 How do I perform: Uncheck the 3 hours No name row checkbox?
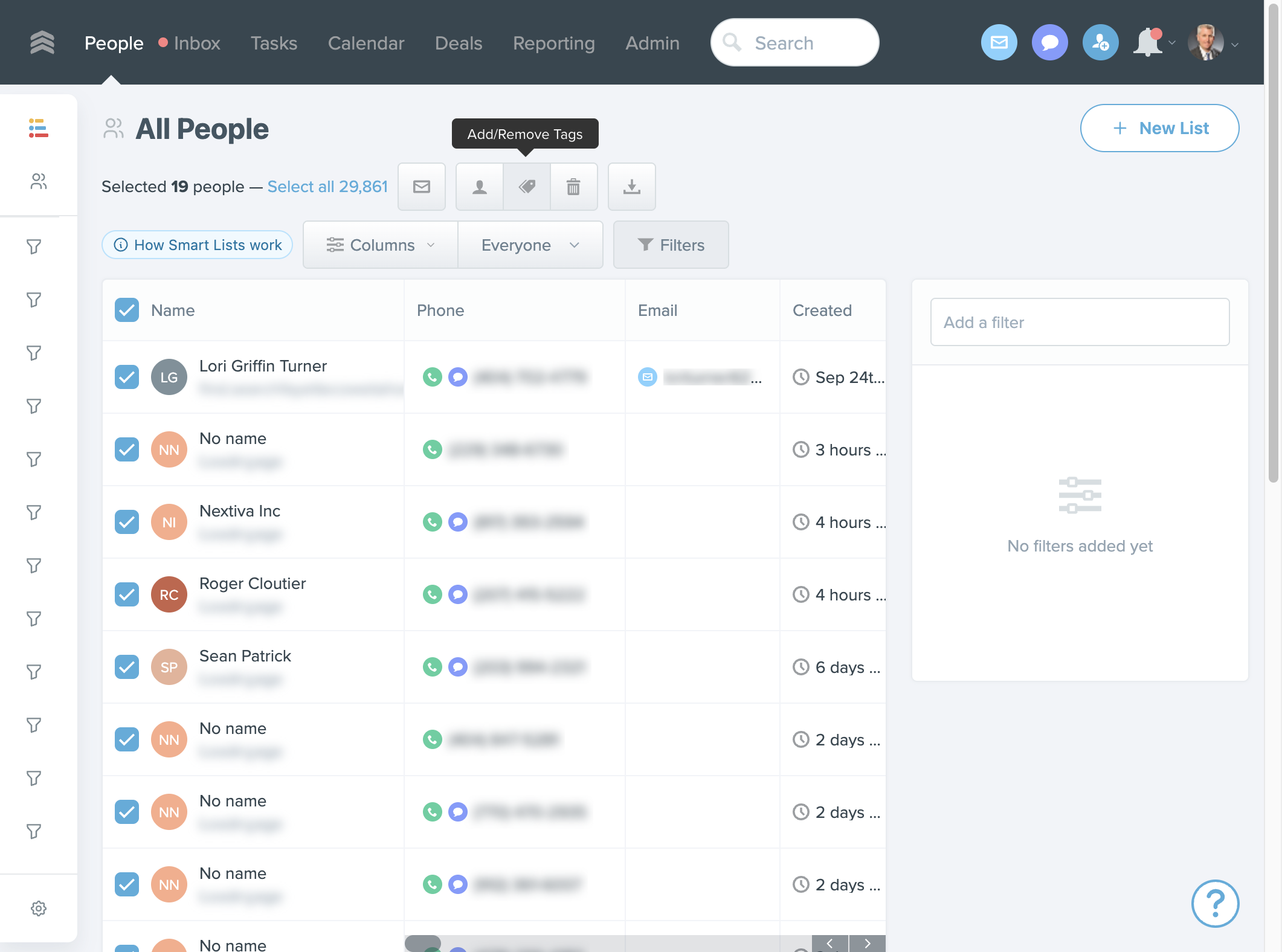click(x=127, y=449)
